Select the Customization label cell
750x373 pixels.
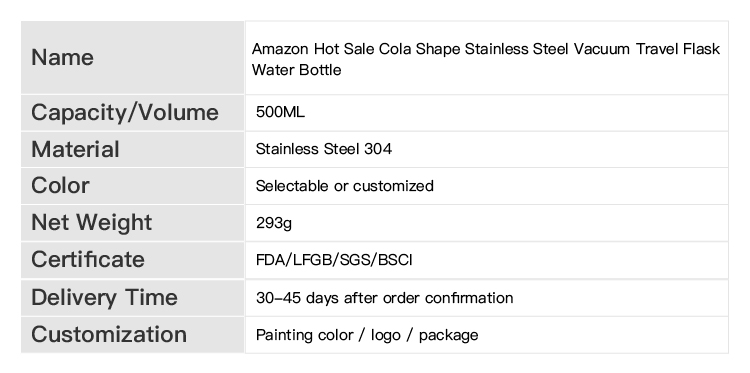132,335
